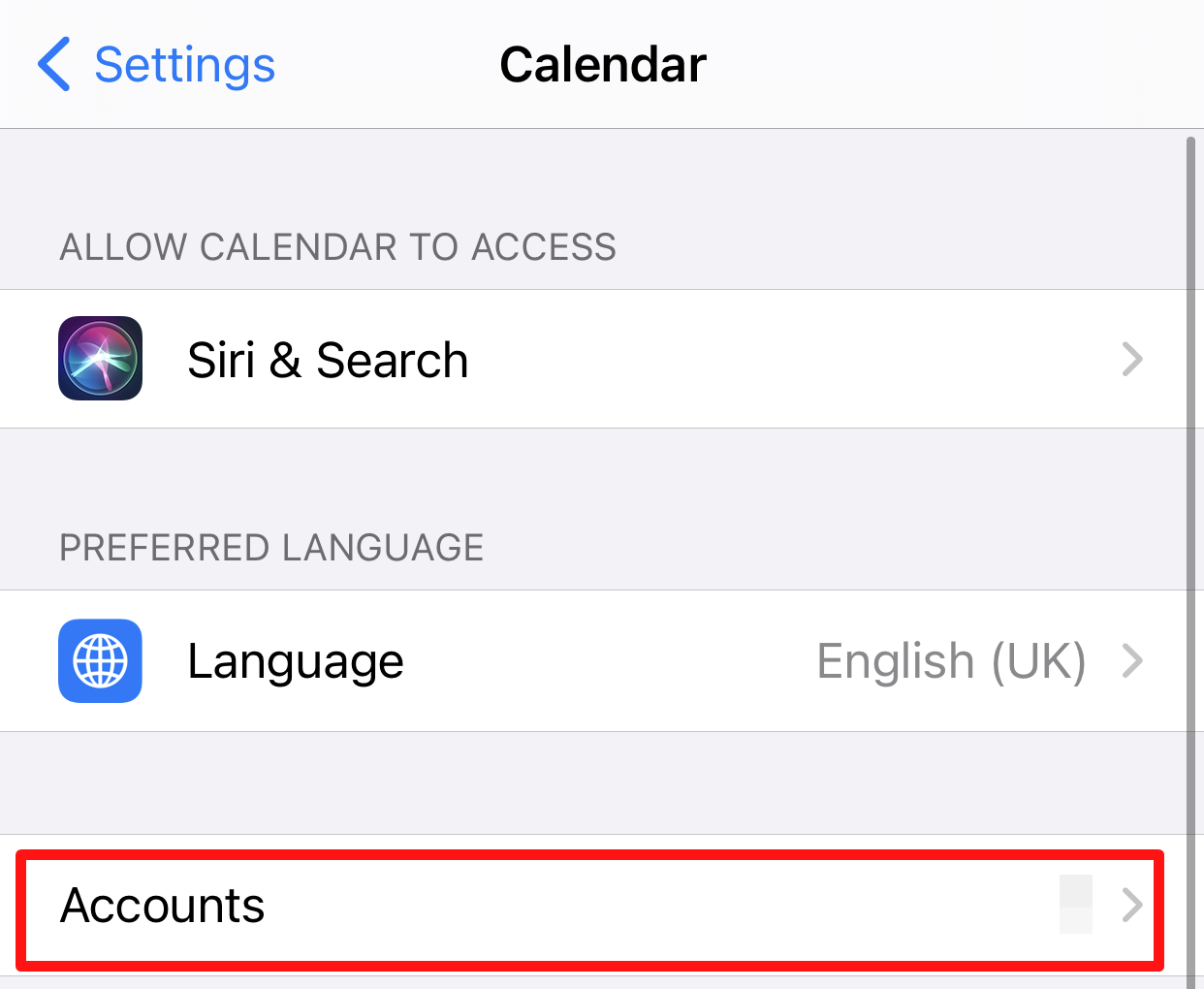Click the vertical scrollbar on the right

click(x=1191, y=485)
